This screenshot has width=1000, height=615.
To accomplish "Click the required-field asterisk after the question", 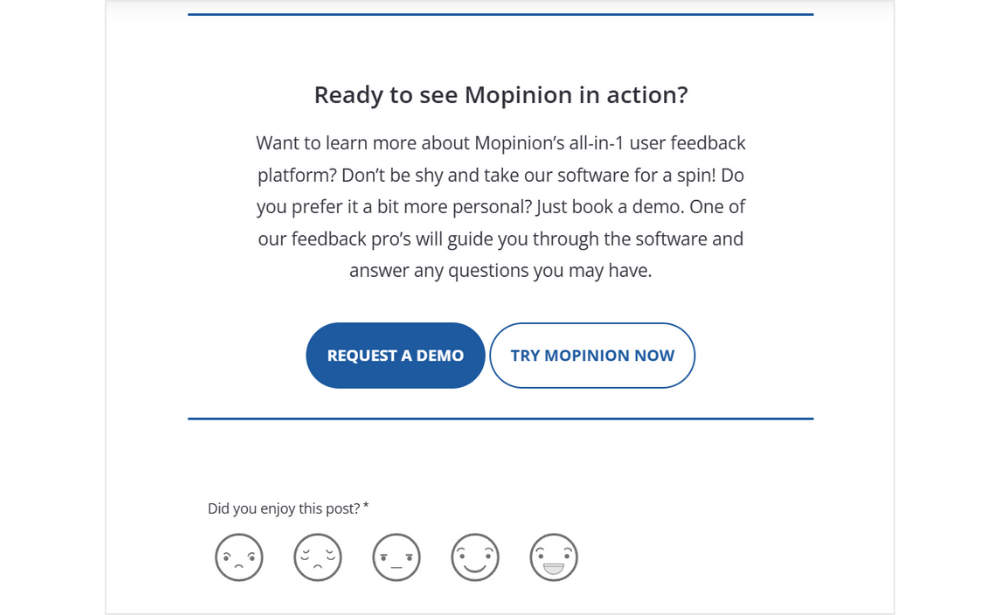I will point(366,506).
